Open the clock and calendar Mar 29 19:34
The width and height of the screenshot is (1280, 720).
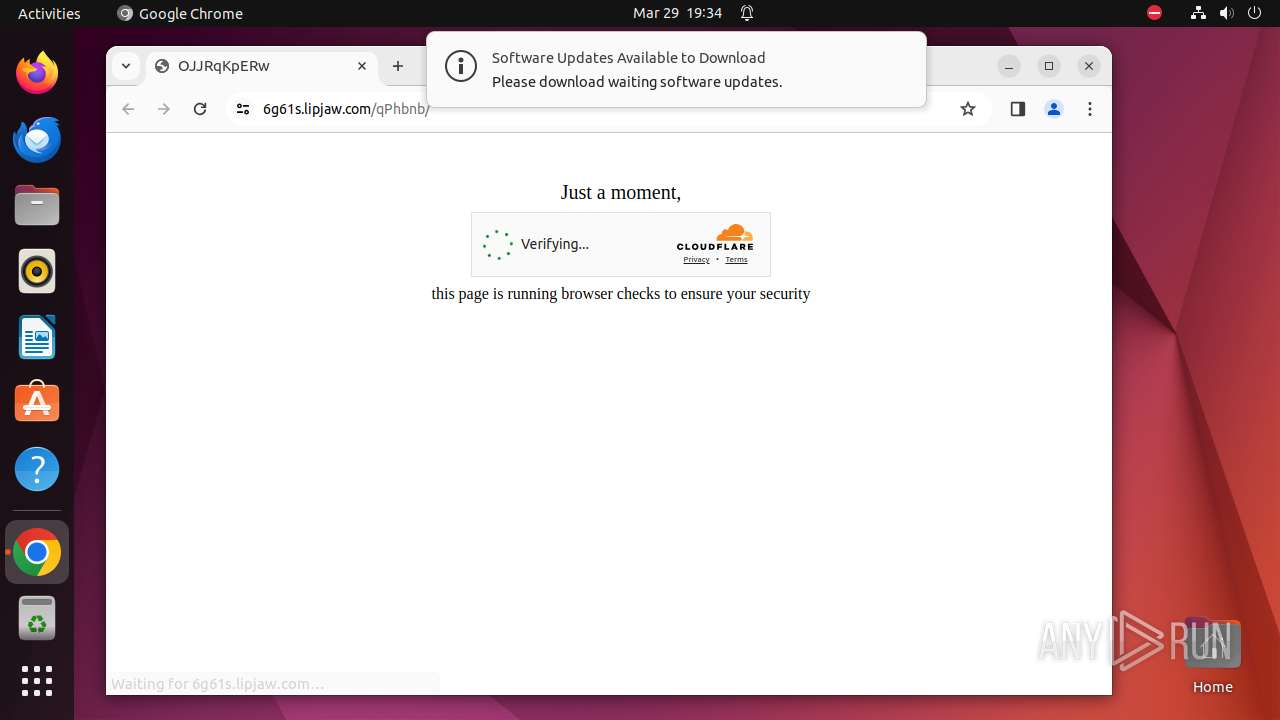(x=677, y=13)
